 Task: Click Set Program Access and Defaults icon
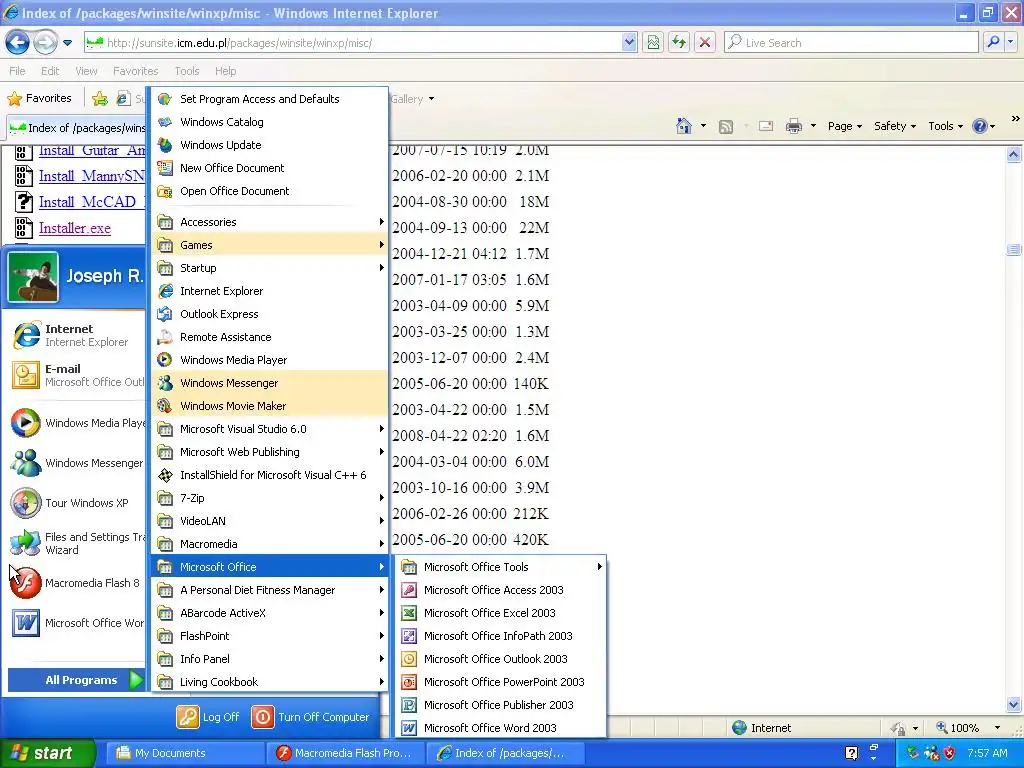[x=165, y=99]
